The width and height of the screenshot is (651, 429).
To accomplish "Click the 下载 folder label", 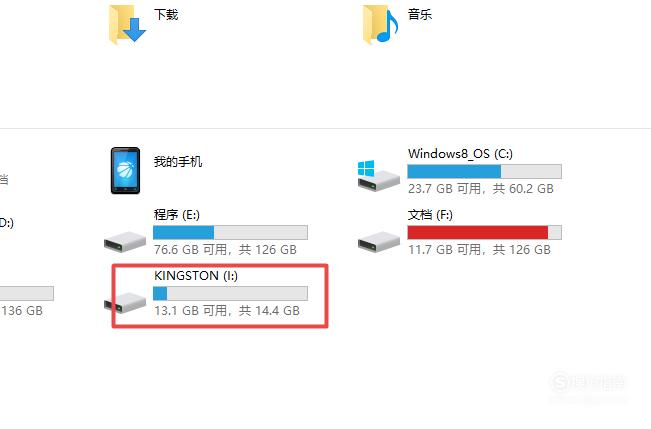I will (x=166, y=15).
